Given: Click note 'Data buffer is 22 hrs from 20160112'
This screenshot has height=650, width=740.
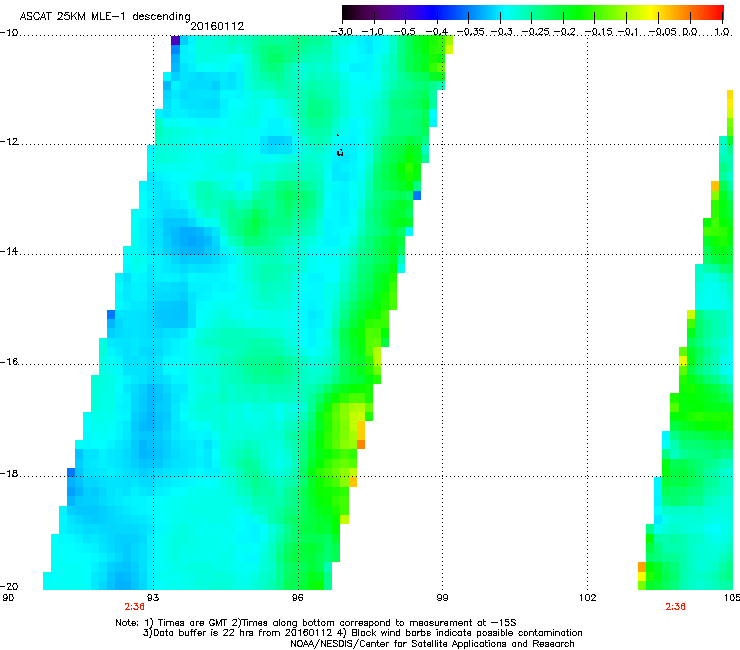Looking at the screenshot, I should pyautogui.click(x=242, y=633).
